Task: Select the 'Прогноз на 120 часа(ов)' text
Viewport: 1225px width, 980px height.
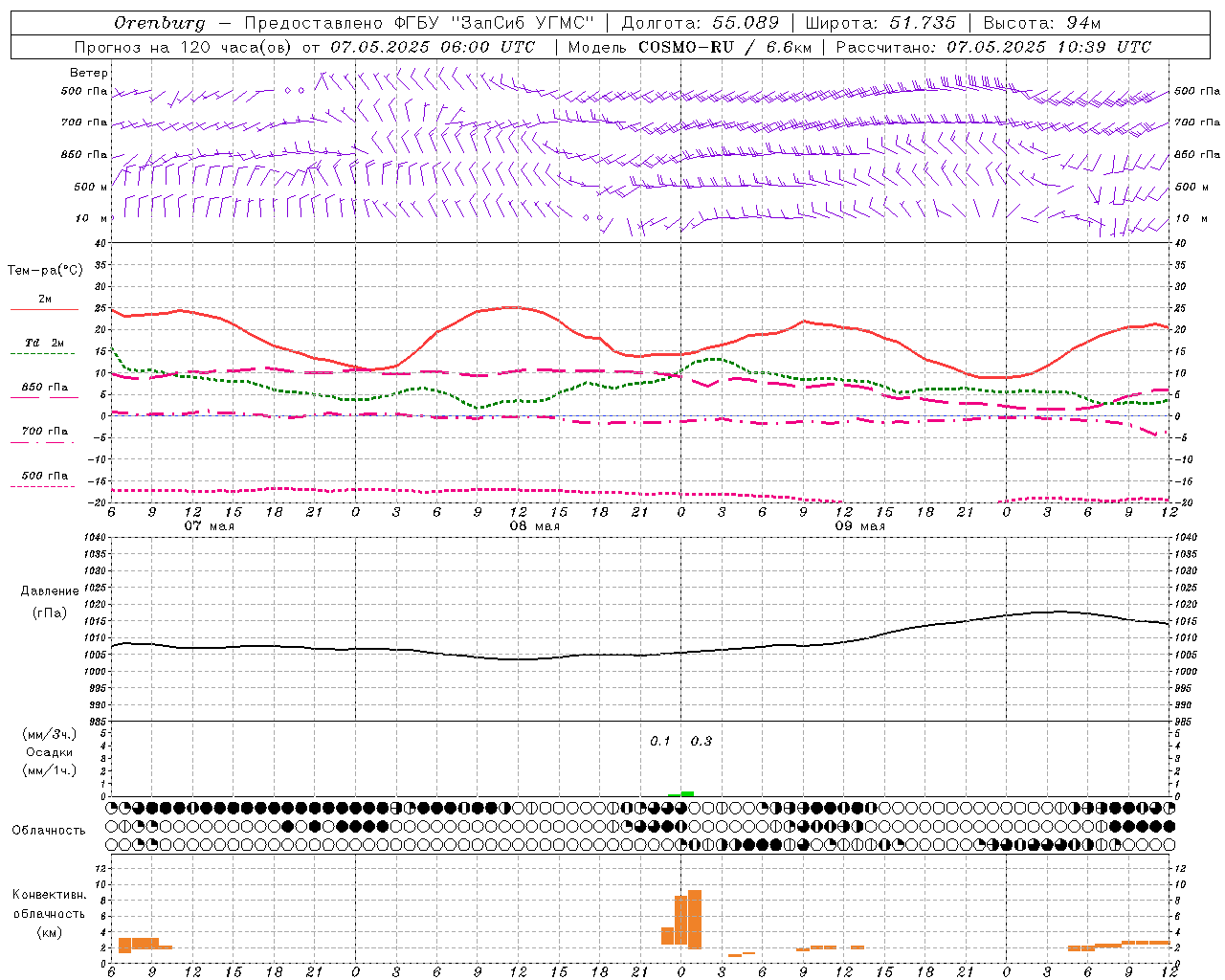Action: (184, 47)
